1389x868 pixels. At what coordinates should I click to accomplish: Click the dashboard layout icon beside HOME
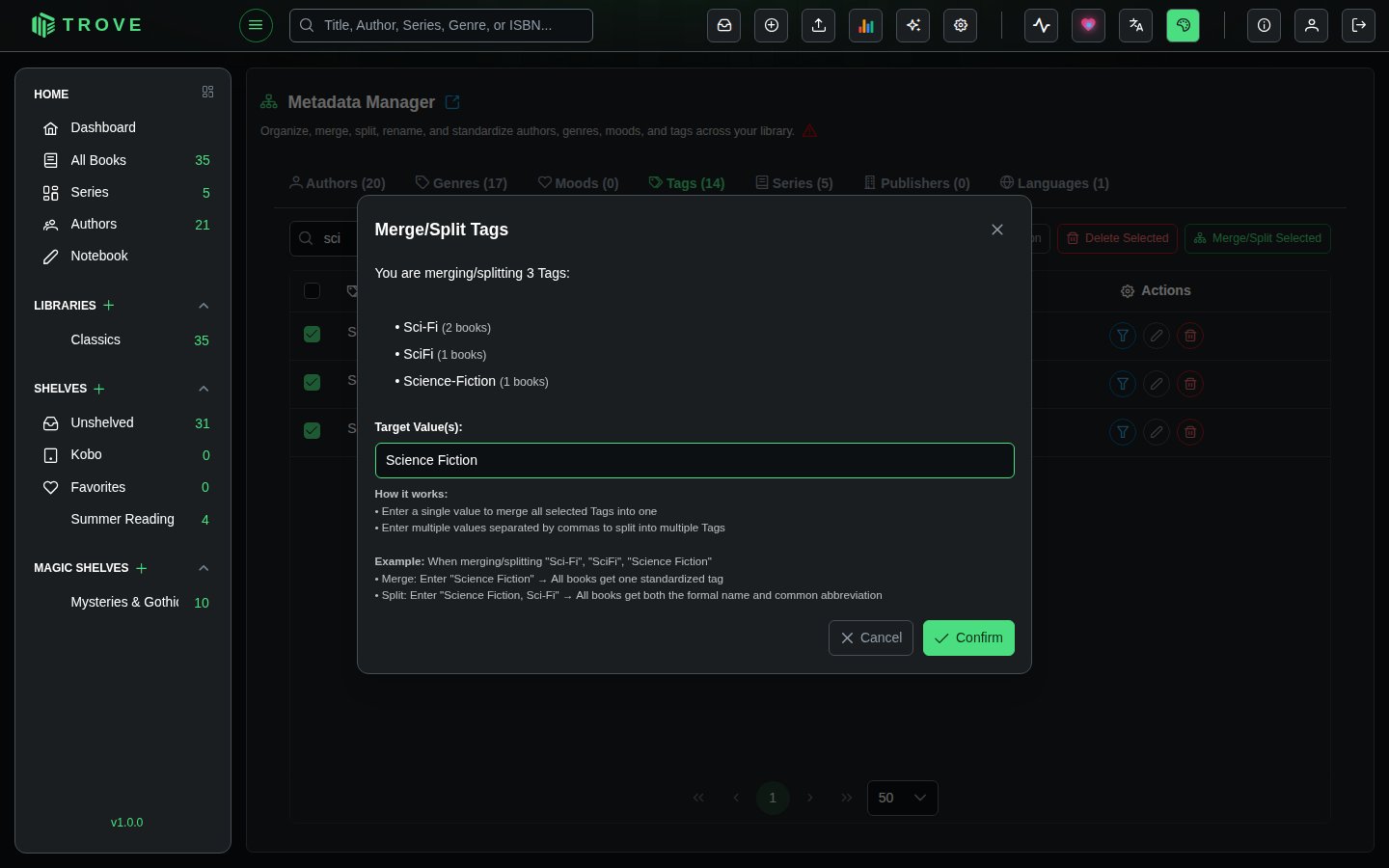coord(207,92)
